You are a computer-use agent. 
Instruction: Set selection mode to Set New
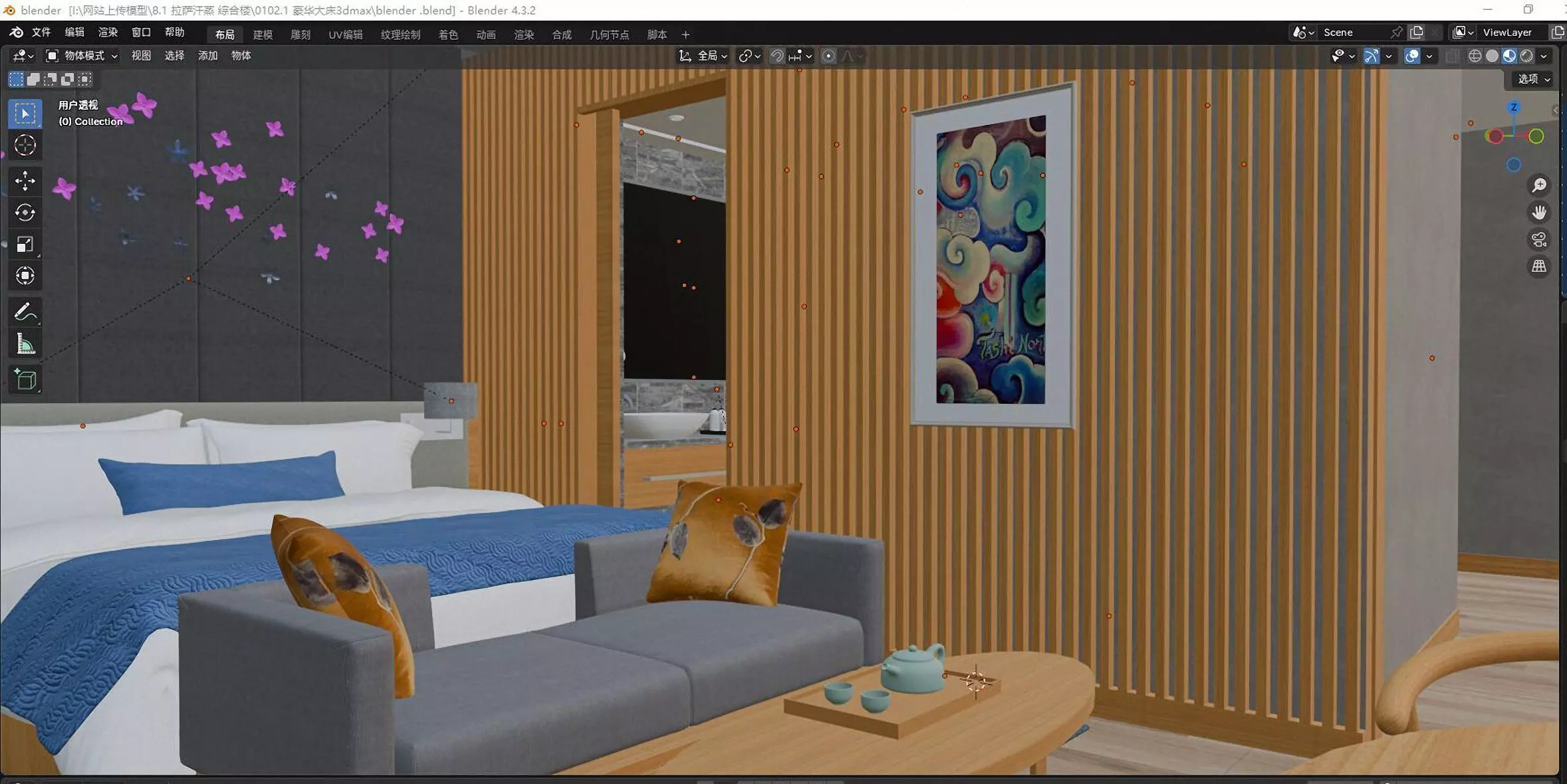(x=16, y=80)
